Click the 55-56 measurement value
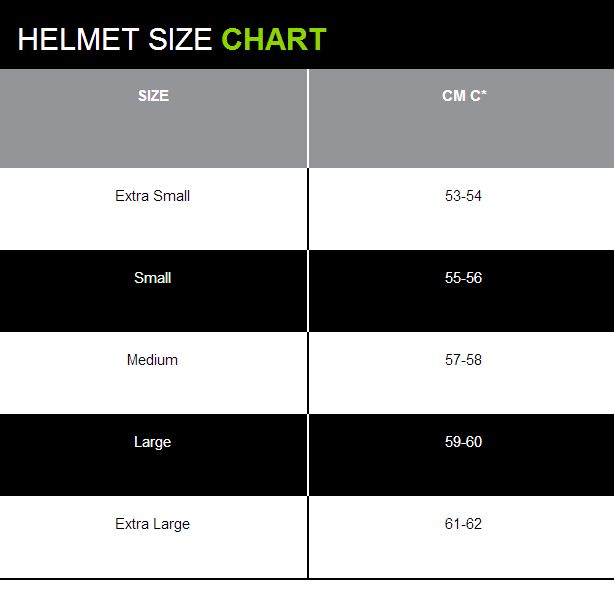The width and height of the screenshot is (614, 590). coord(463,278)
